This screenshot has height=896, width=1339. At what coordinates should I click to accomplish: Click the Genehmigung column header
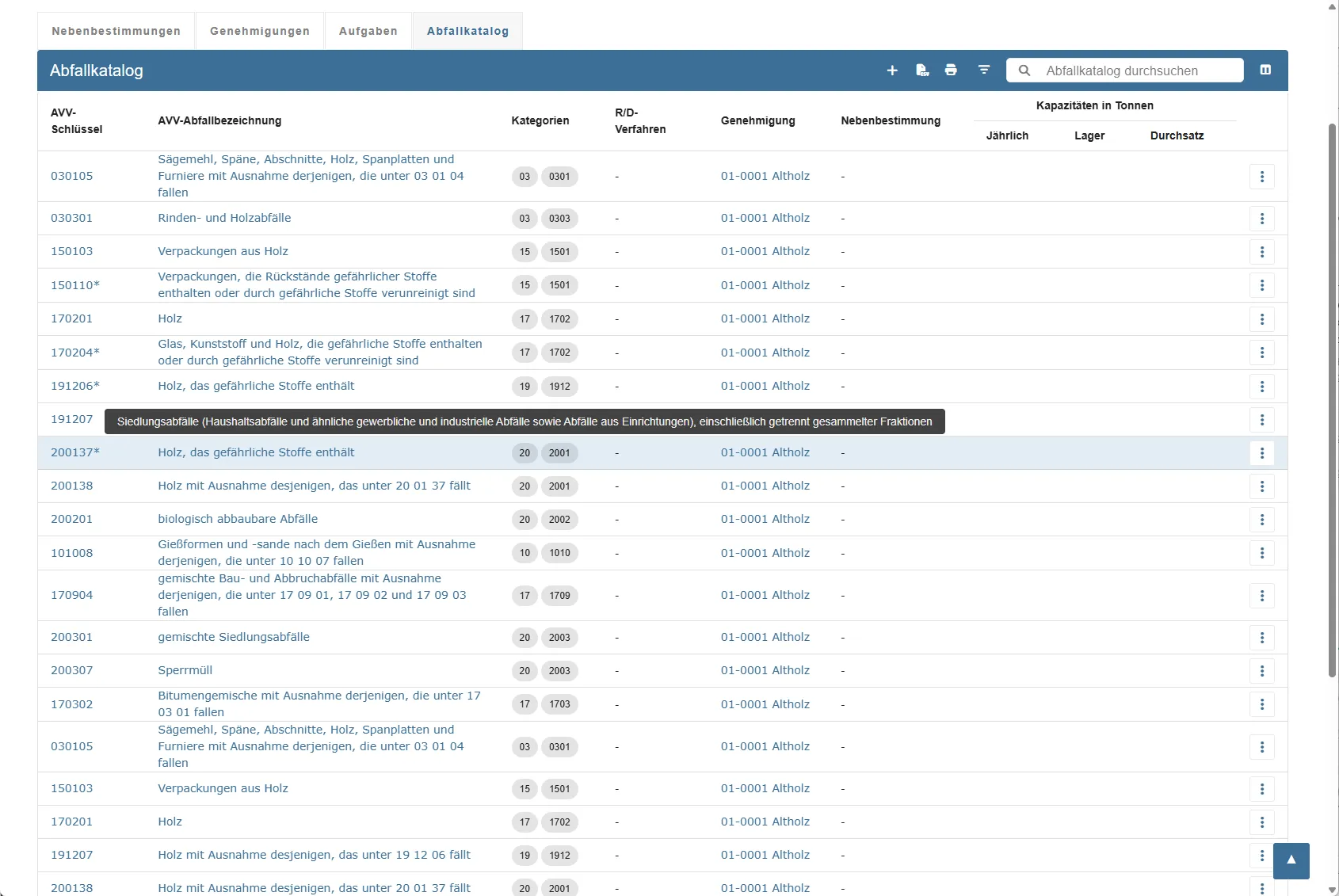click(758, 120)
